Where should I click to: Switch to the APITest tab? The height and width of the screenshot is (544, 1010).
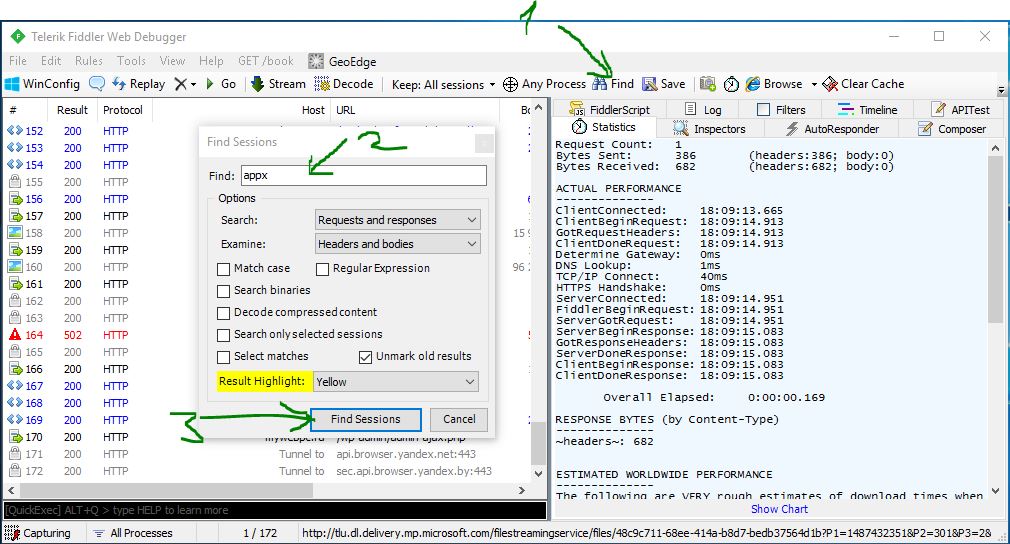pyautogui.click(x=960, y=109)
